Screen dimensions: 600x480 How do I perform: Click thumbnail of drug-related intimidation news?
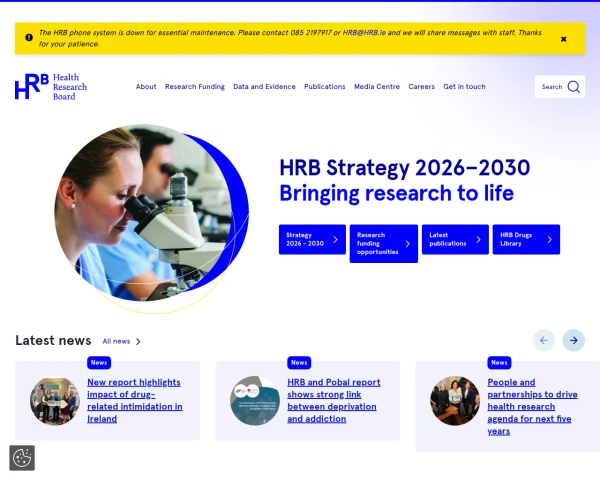55,401
